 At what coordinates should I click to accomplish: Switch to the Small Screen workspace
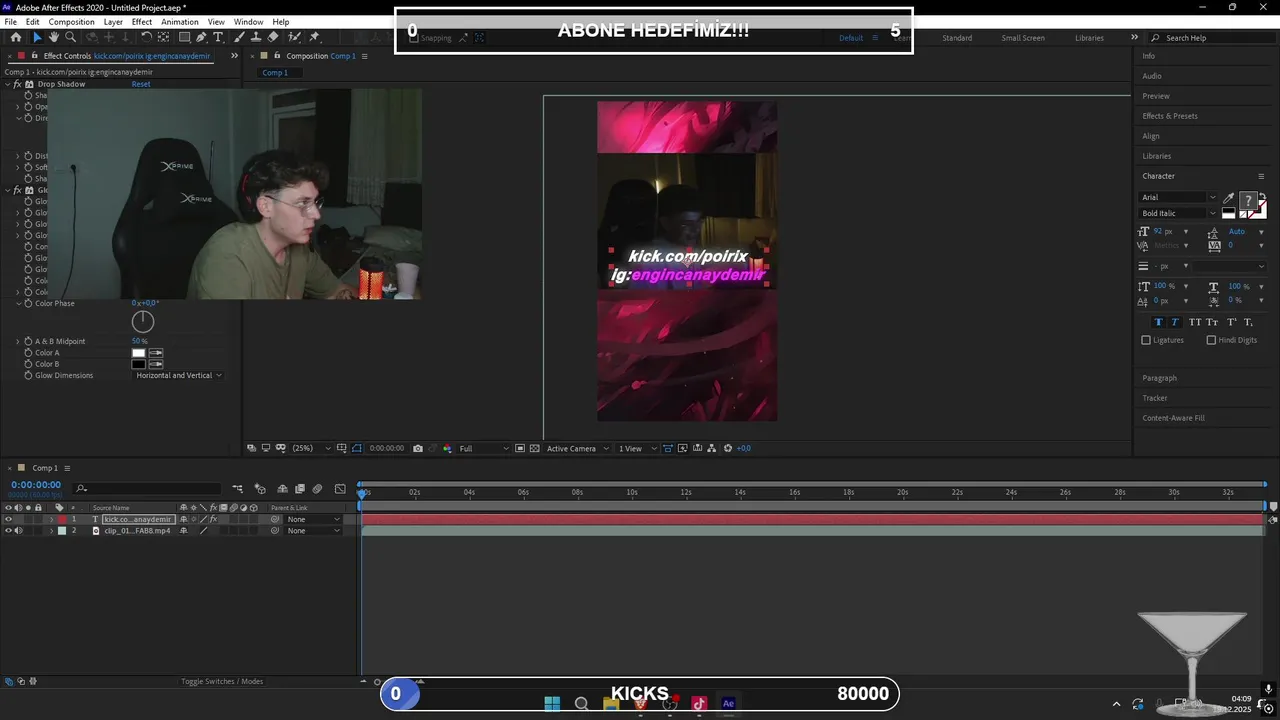[1023, 38]
